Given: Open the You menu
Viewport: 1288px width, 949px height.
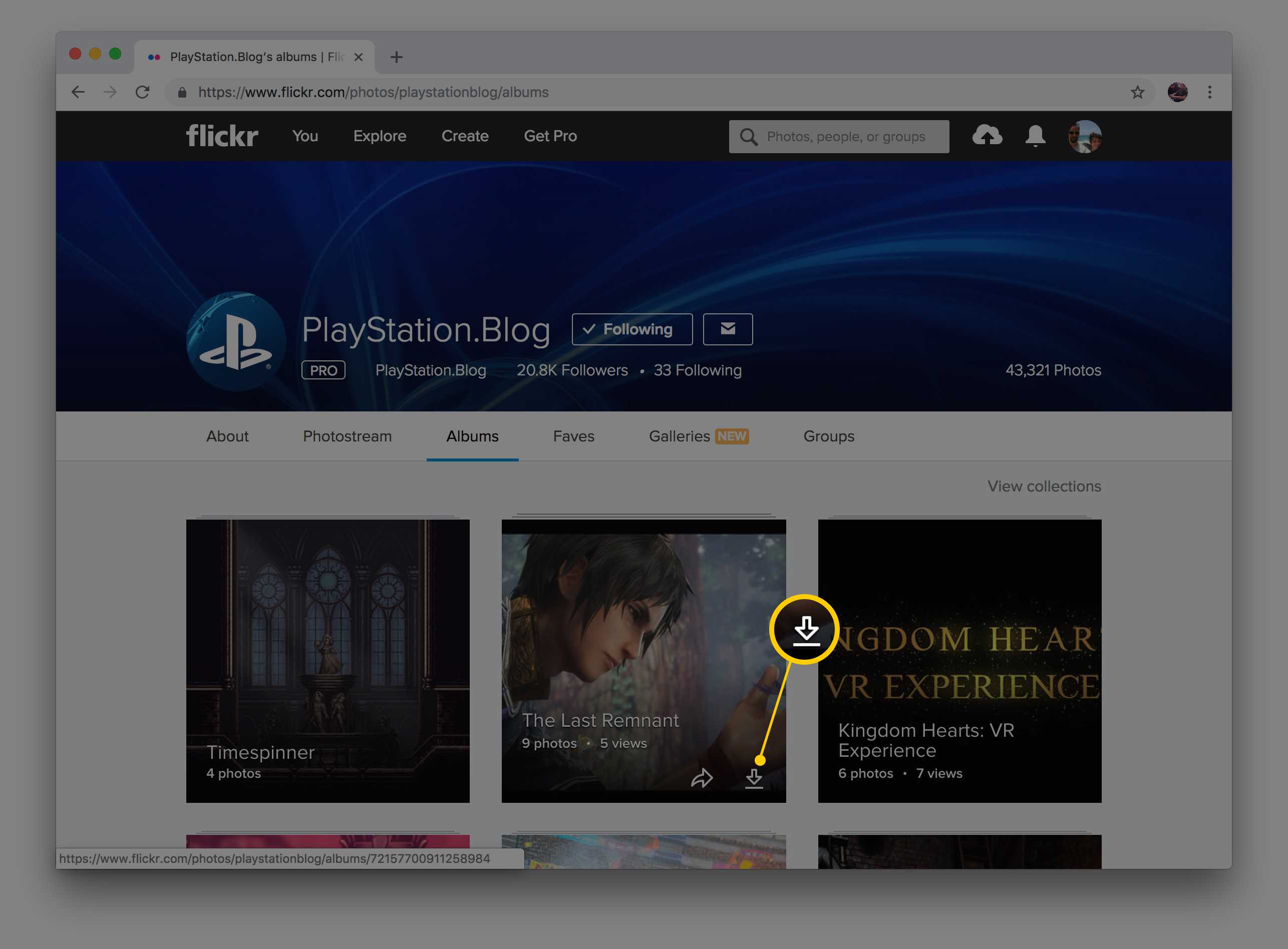Looking at the screenshot, I should [305, 136].
